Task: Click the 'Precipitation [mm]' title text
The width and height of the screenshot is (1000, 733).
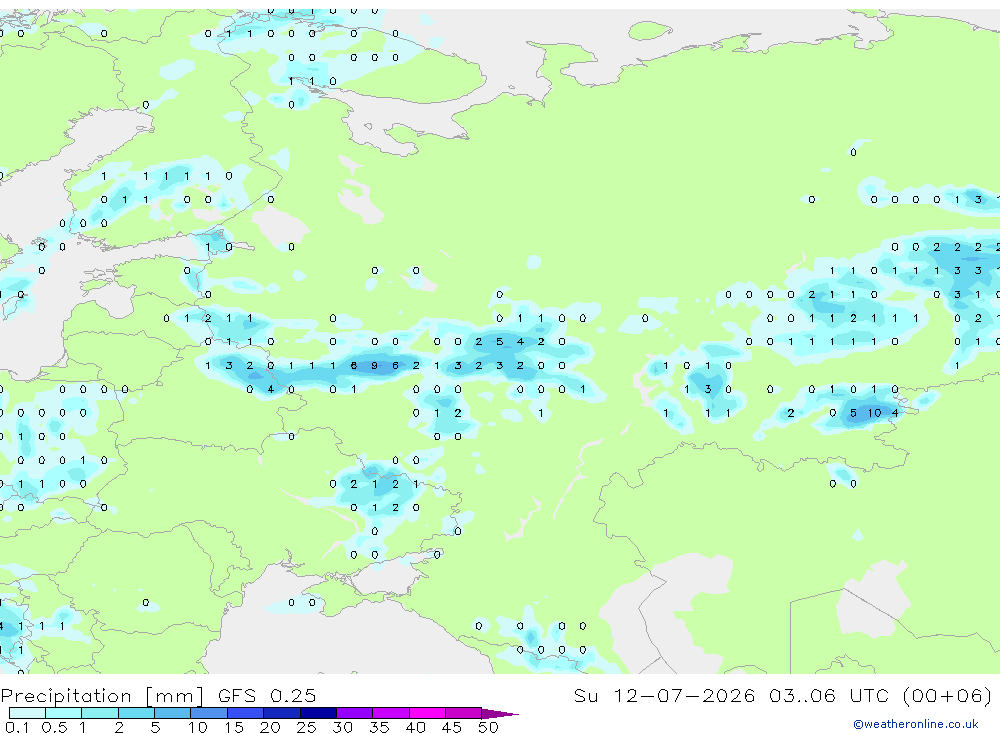Action: (x=102, y=696)
